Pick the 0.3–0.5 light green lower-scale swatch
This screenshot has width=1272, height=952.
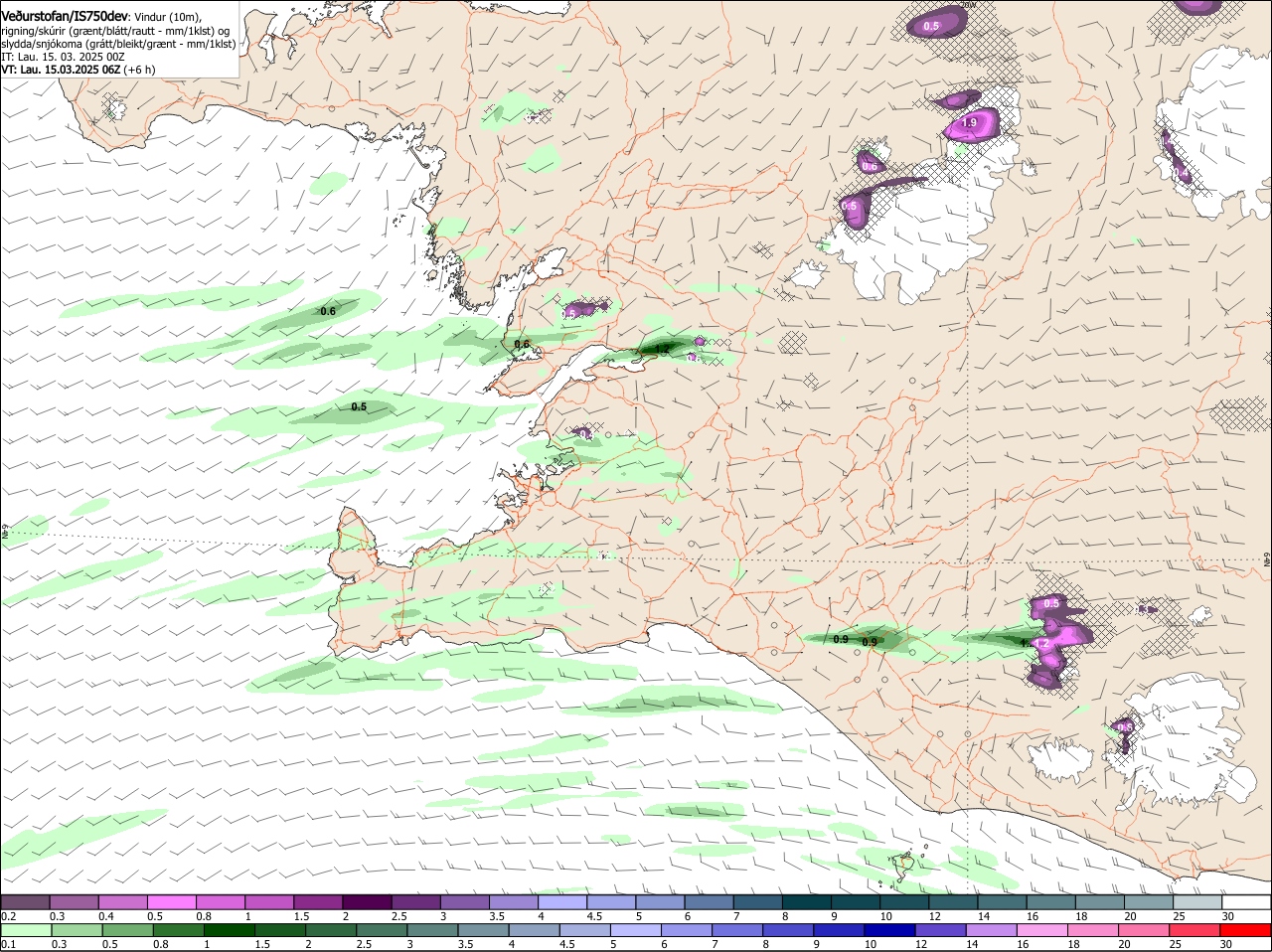pyautogui.click(x=77, y=929)
